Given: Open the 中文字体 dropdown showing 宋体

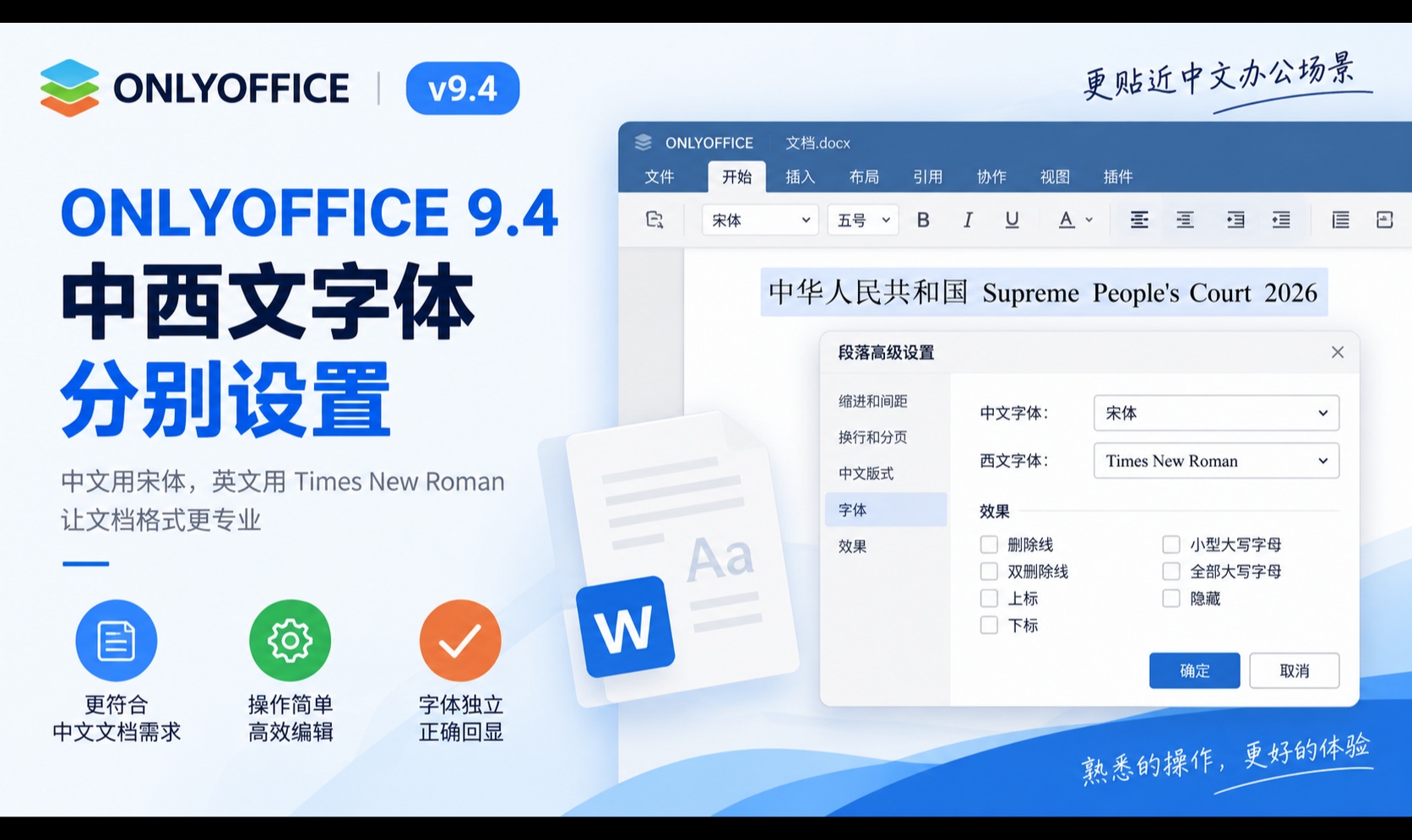Looking at the screenshot, I should (1216, 413).
